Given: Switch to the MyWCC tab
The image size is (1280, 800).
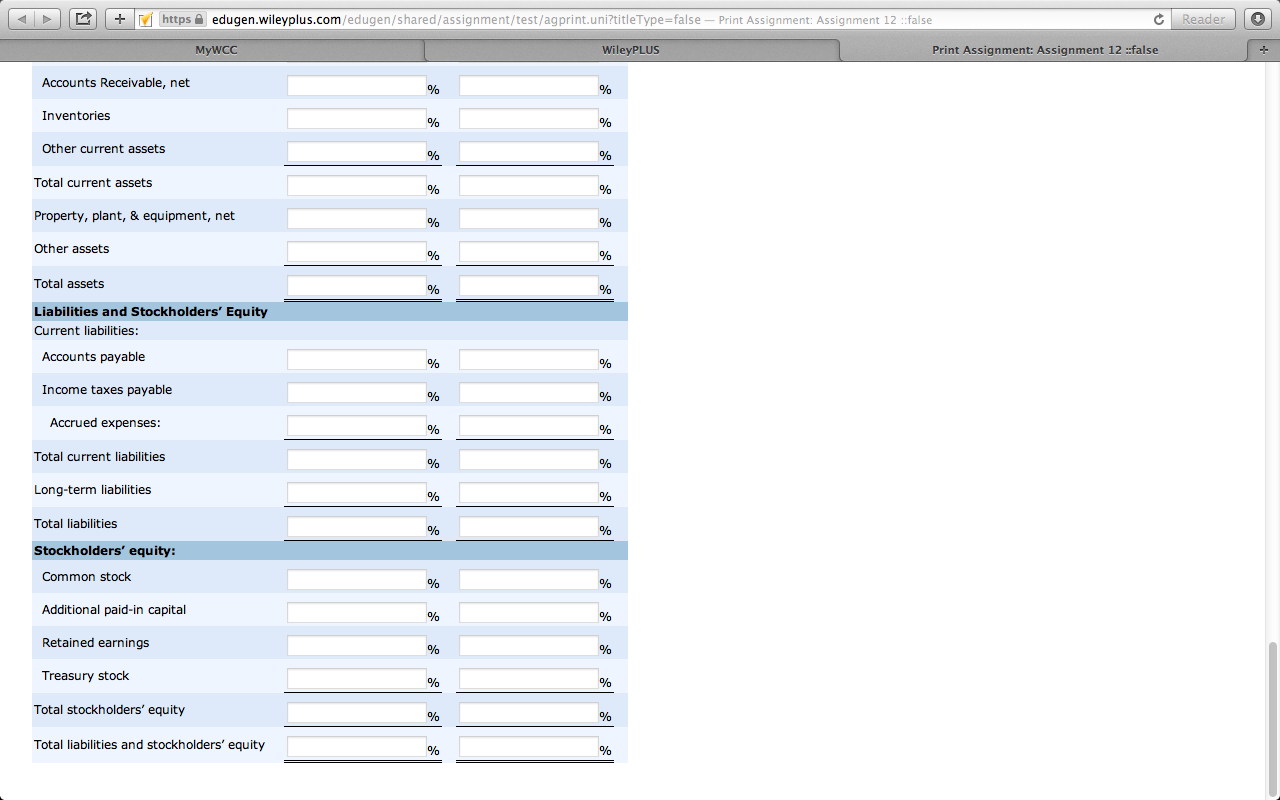Looking at the screenshot, I should point(216,50).
